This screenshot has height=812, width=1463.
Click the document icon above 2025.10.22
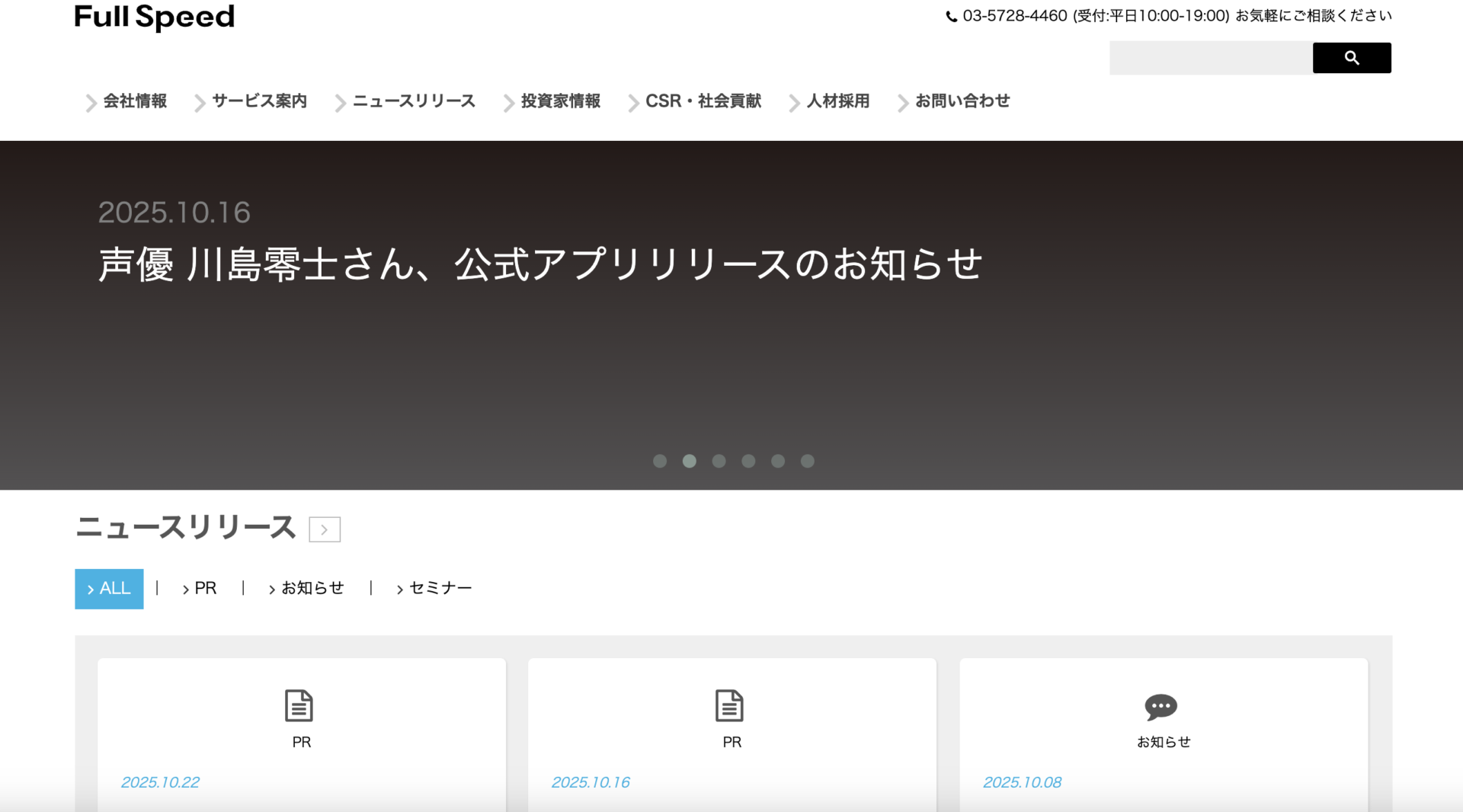click(299, 705)
